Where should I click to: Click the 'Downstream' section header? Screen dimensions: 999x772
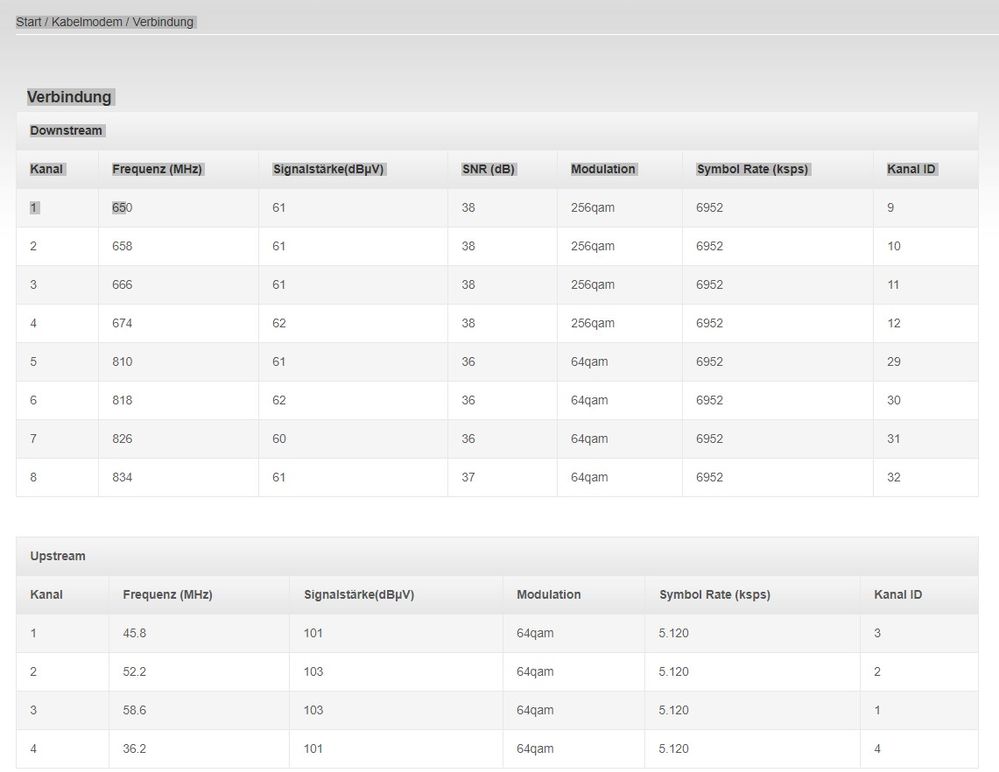pos(66,131)
